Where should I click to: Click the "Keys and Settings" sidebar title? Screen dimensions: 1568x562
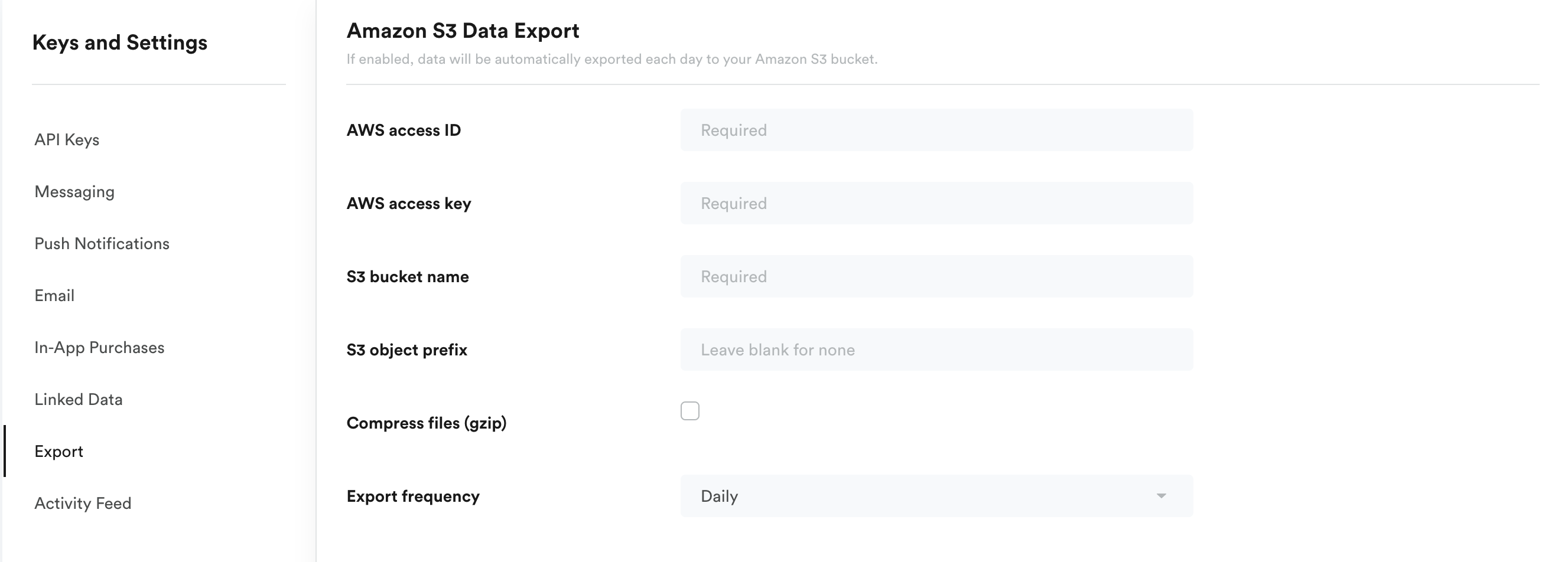pos(120,43)
